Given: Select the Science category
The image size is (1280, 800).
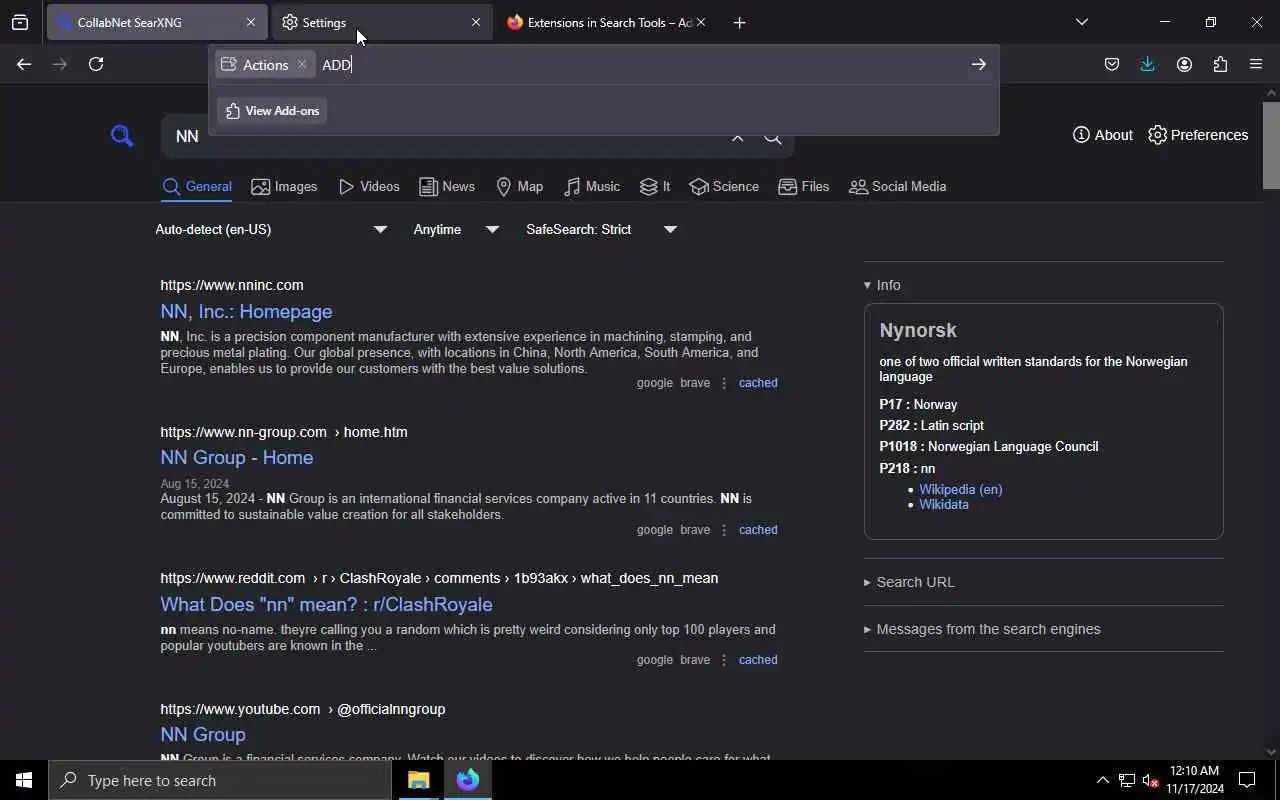Looking at the screenshot, I should click(x=724, y=187).
